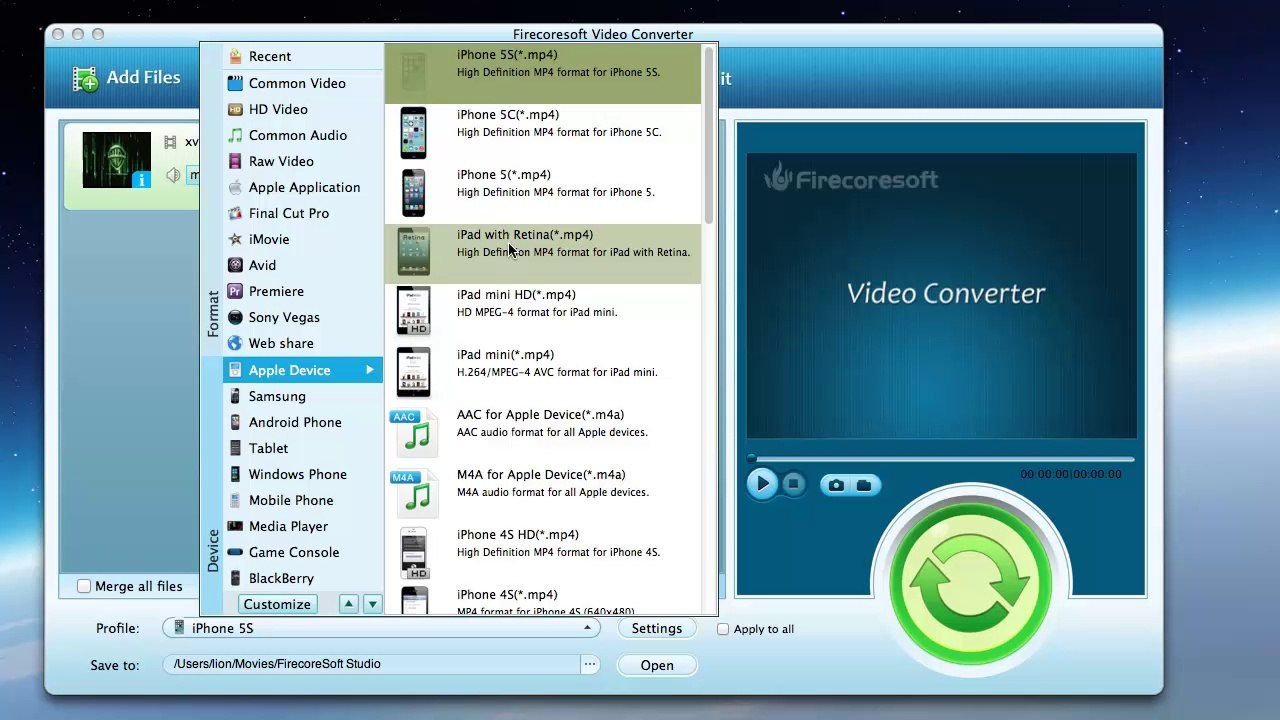Screen dimensions: 1280x720
Task: Click the Customize button
Action: coord(277,604)
